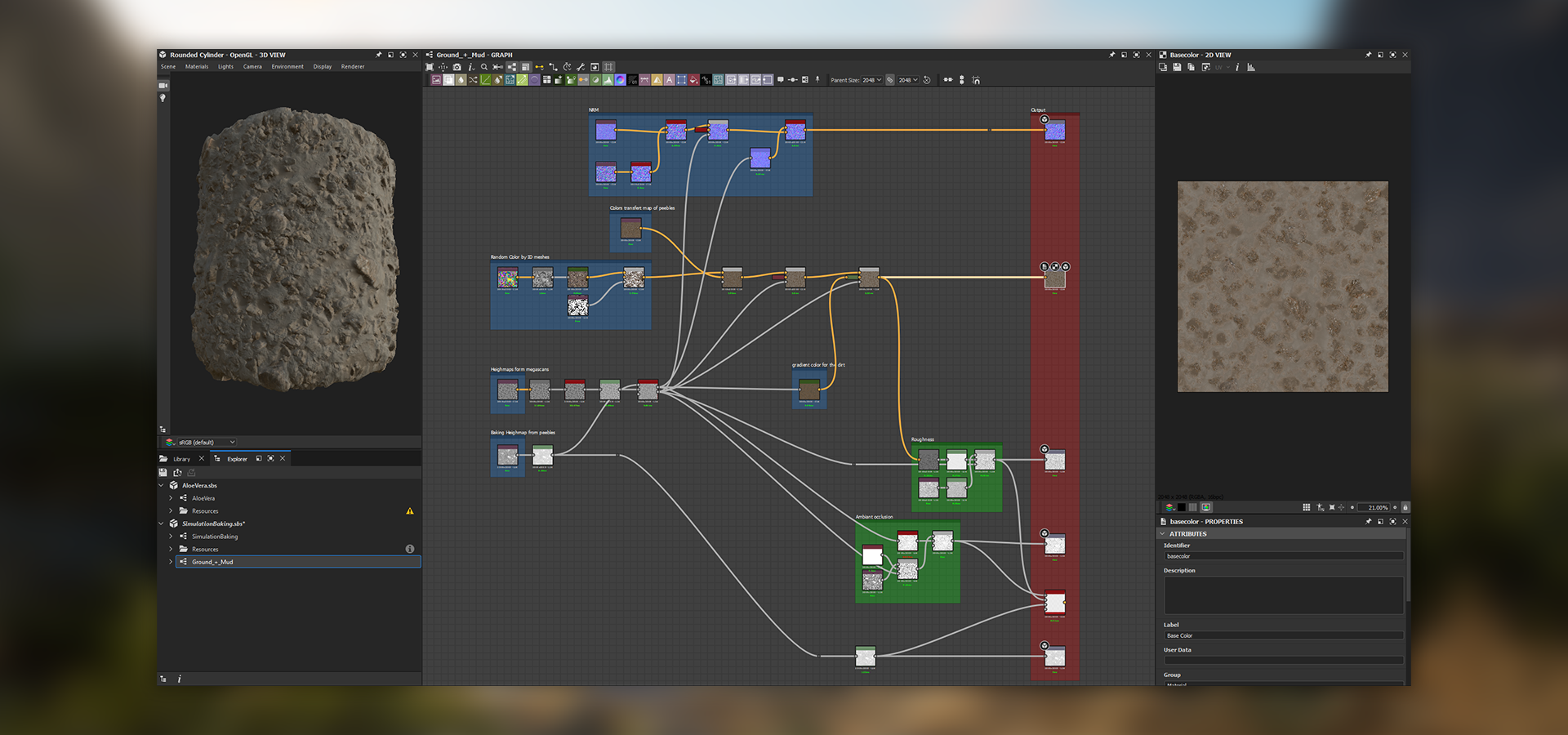
Task: Click the camera screenshot icon in graph toolbar
Action: (457, 67)
